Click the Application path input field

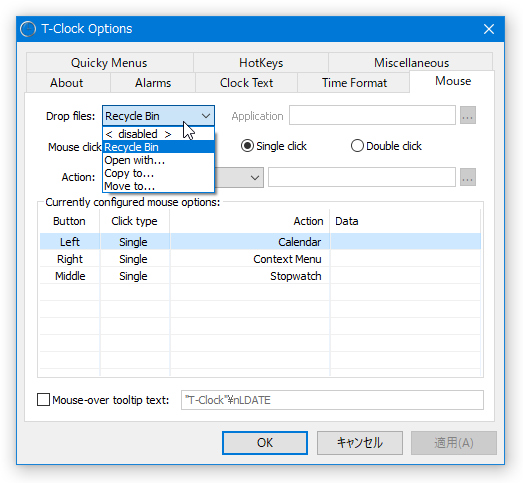372,115
